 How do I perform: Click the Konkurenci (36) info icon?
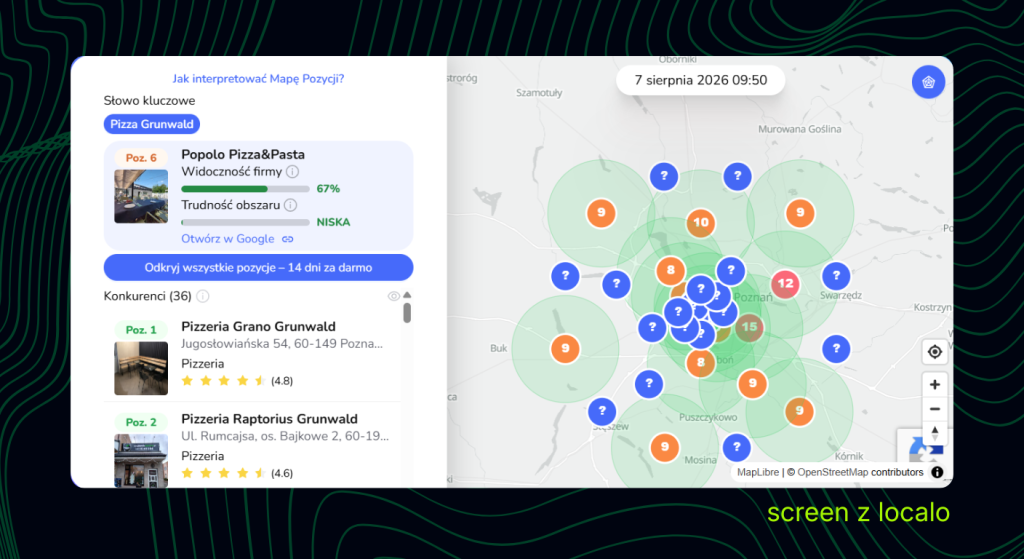pyautogui.click(x=203, y=296)
